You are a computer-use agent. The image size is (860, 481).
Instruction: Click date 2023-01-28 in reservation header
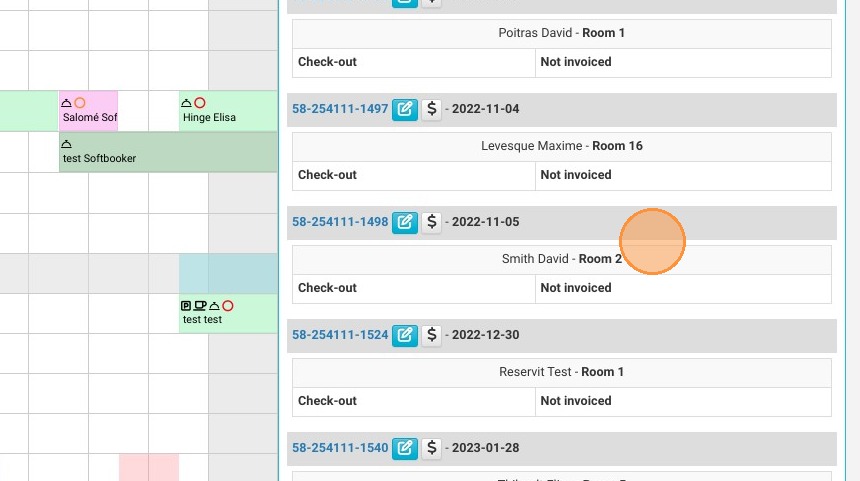tap(485, 448)
